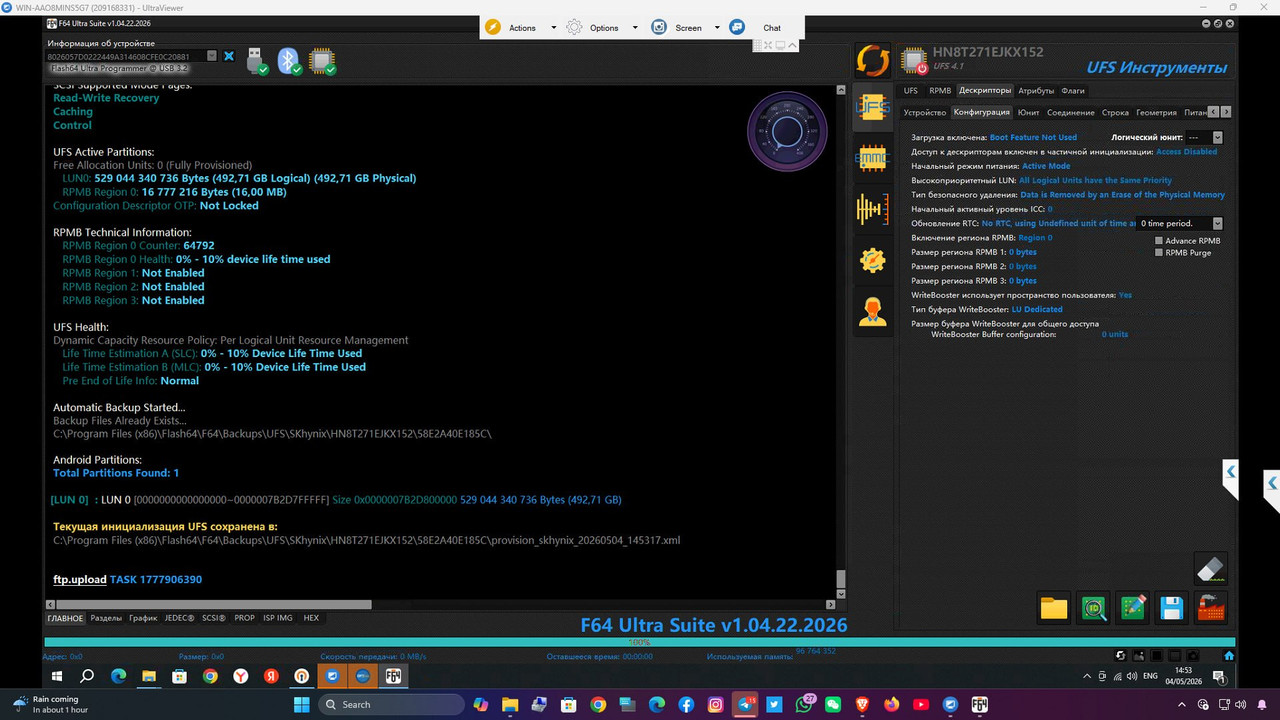Open the waveform signal sidebar icon

tap(873, 209)
